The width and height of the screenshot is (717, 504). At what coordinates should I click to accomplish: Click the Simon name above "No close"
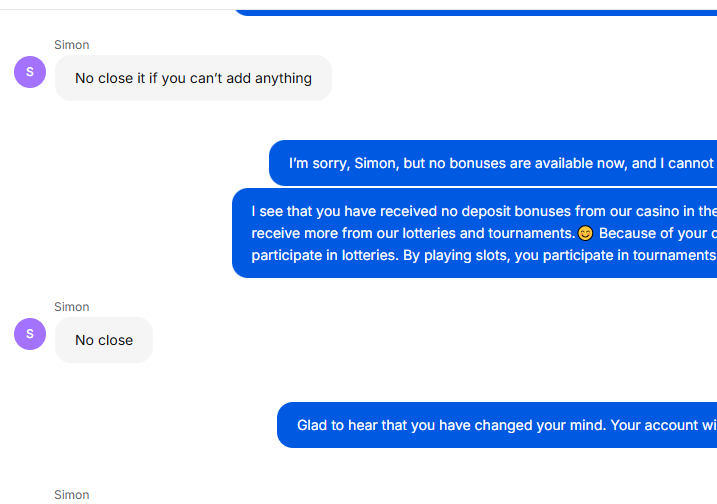72,307
